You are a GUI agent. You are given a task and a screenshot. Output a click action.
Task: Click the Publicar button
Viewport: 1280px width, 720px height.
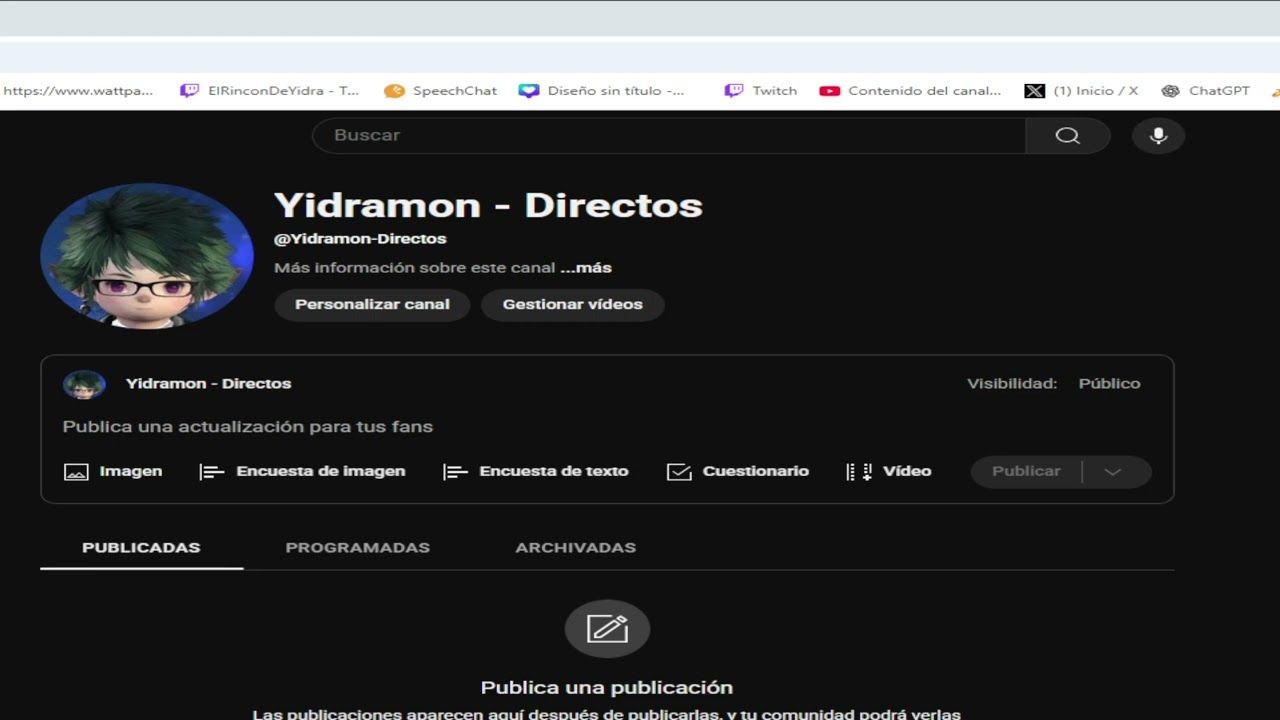coord(1026,472)
